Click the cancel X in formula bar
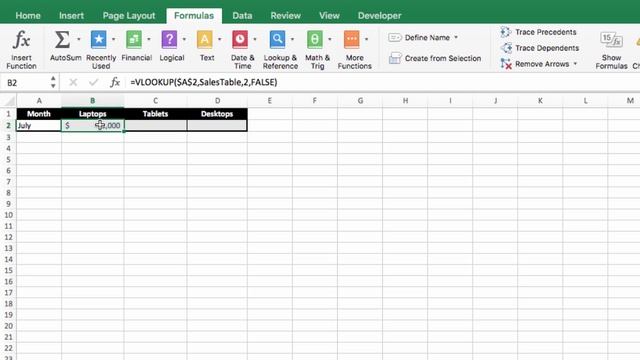The image size is (640, 360). point(73,82)
